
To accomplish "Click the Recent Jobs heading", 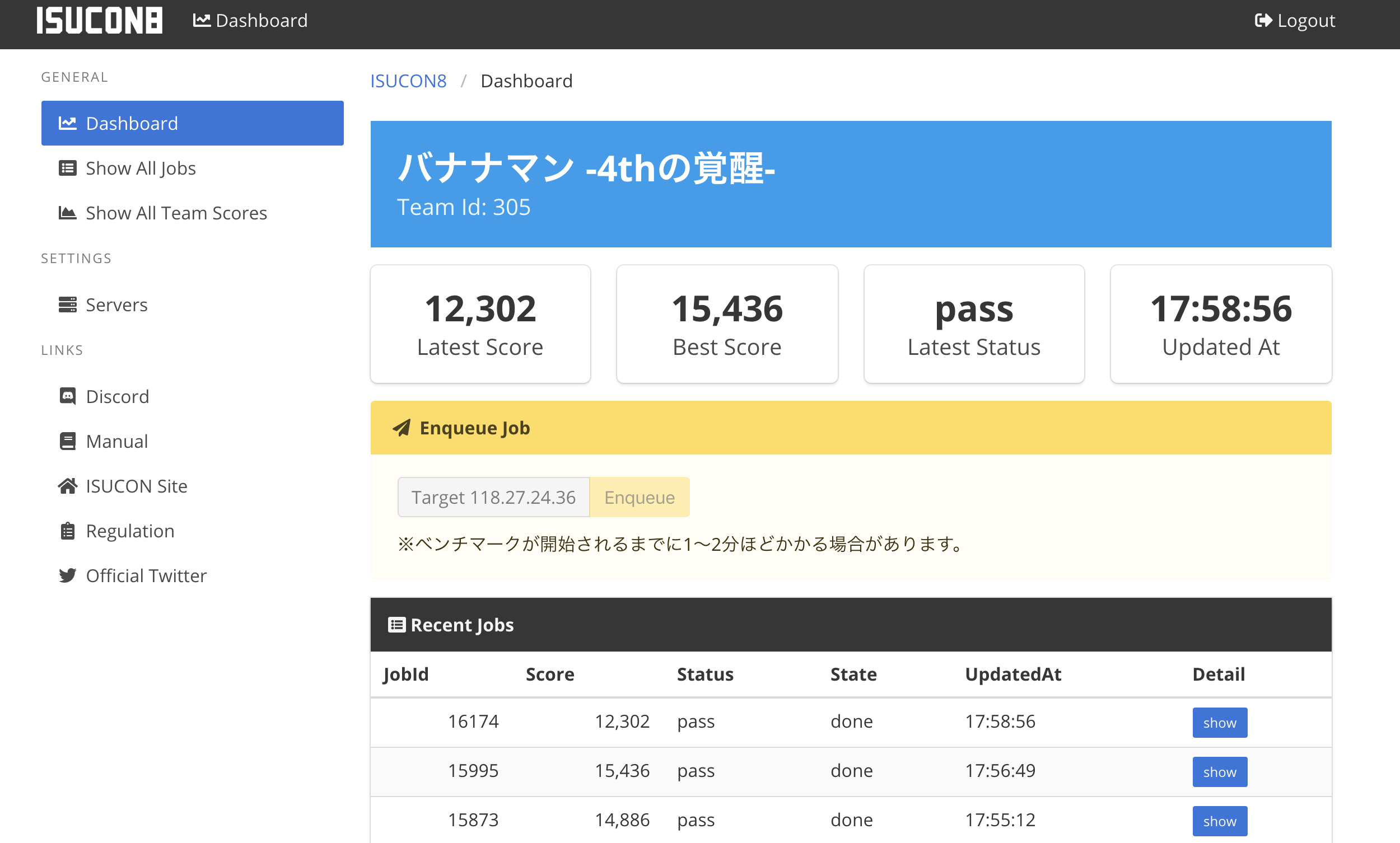I will pos(462,625).
